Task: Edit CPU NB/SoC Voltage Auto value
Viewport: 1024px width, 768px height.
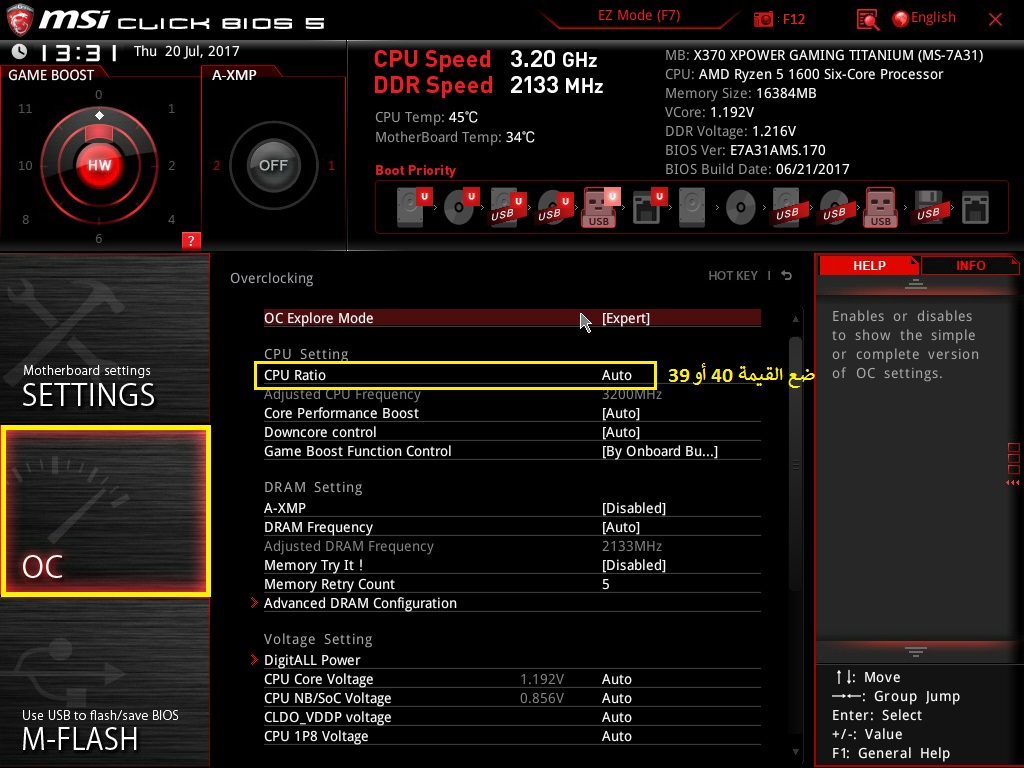Action: pyautogui.click(x=616, y=697)
